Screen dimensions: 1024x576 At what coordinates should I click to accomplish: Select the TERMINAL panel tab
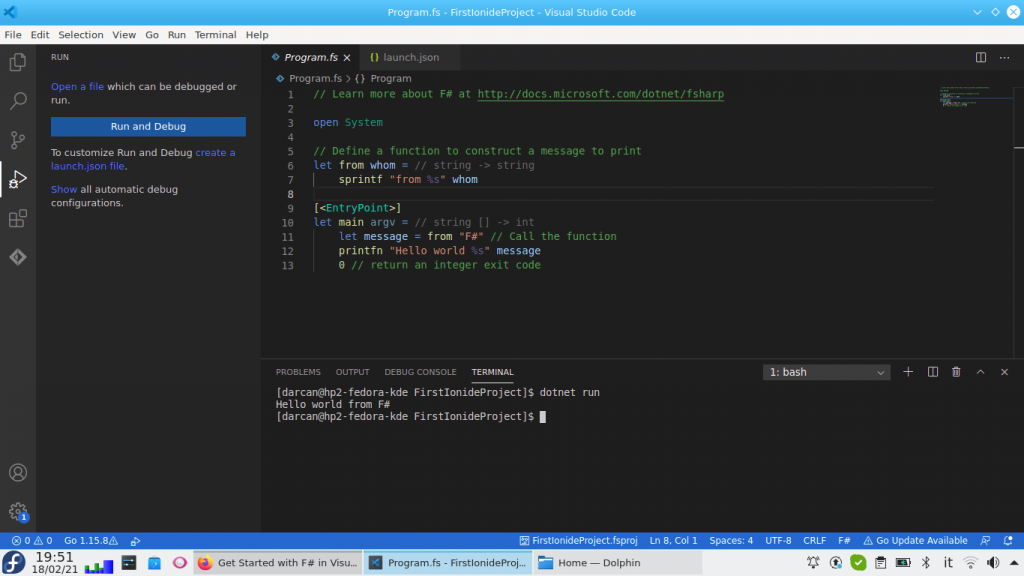pyautogui.click(x=492, y=372)
